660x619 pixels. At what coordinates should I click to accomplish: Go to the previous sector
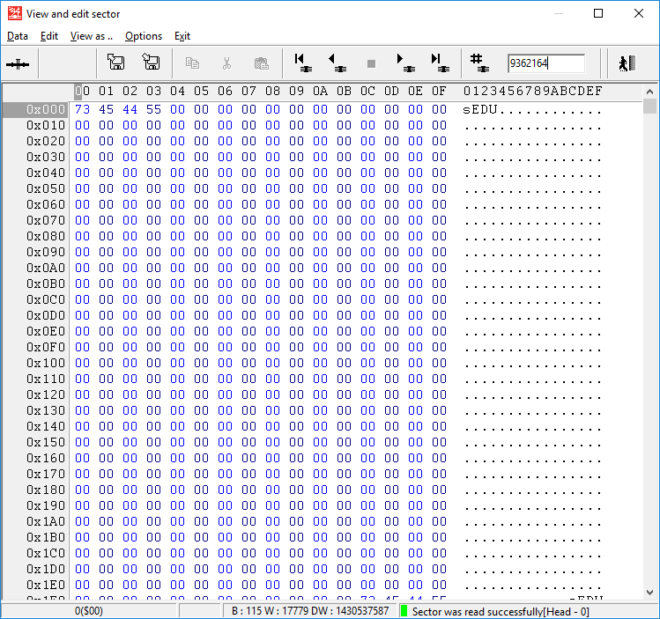pos(336,63)
